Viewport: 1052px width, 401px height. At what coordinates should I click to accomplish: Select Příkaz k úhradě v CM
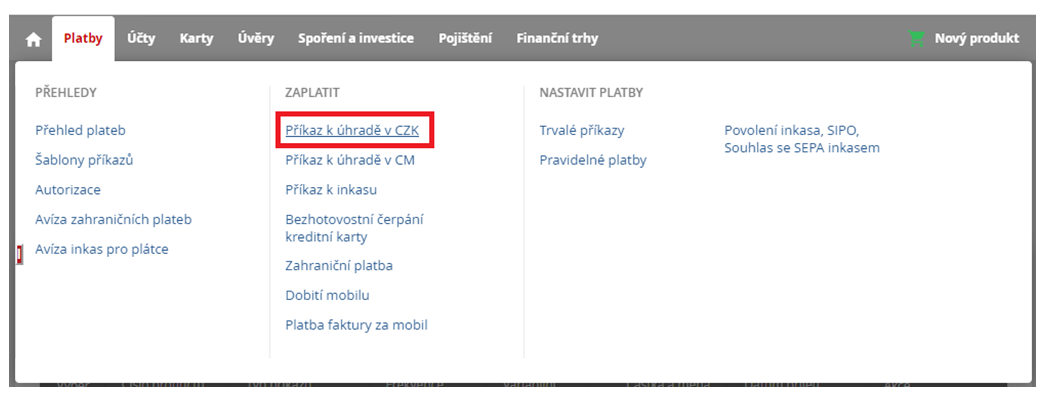pyautogui.click(x=350, y=160)
